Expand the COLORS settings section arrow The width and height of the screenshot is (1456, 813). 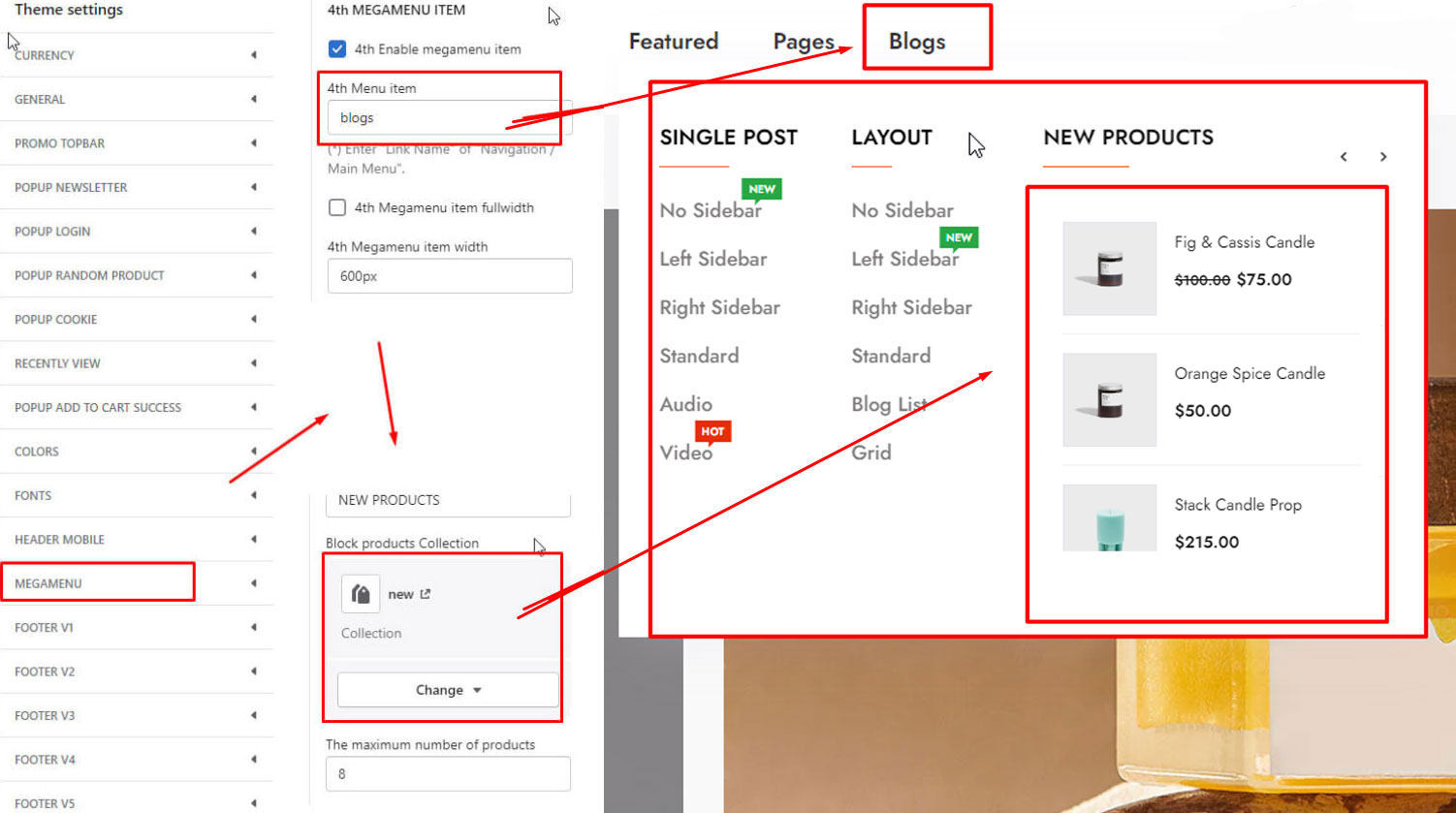pyautogui.click(x=254, y=452)
